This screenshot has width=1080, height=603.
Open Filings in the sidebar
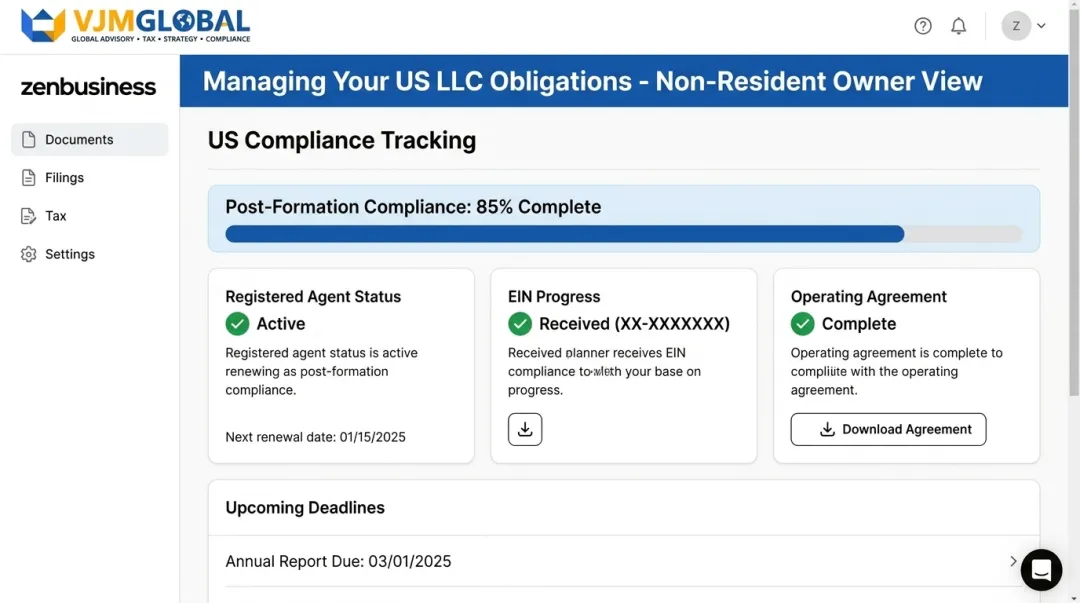click(x=90, y=178)
